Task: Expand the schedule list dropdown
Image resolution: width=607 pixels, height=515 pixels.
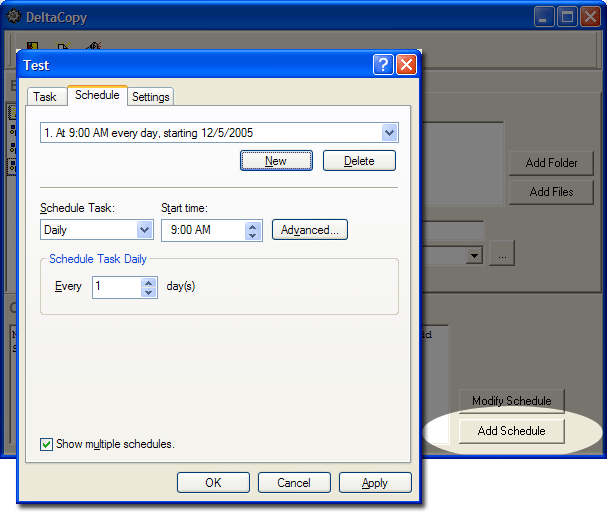Action: point(389,133)
